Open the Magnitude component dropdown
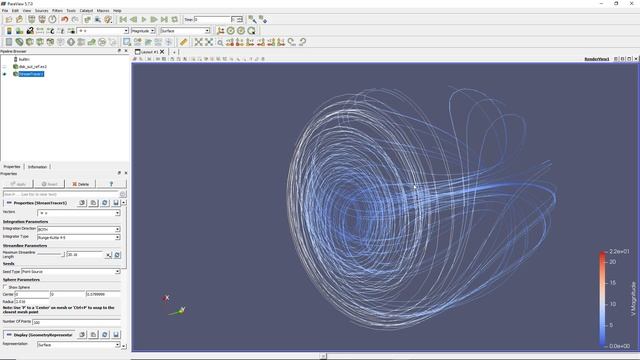The image size is (640, 360). pyautogui.click(x=143, y=31)
